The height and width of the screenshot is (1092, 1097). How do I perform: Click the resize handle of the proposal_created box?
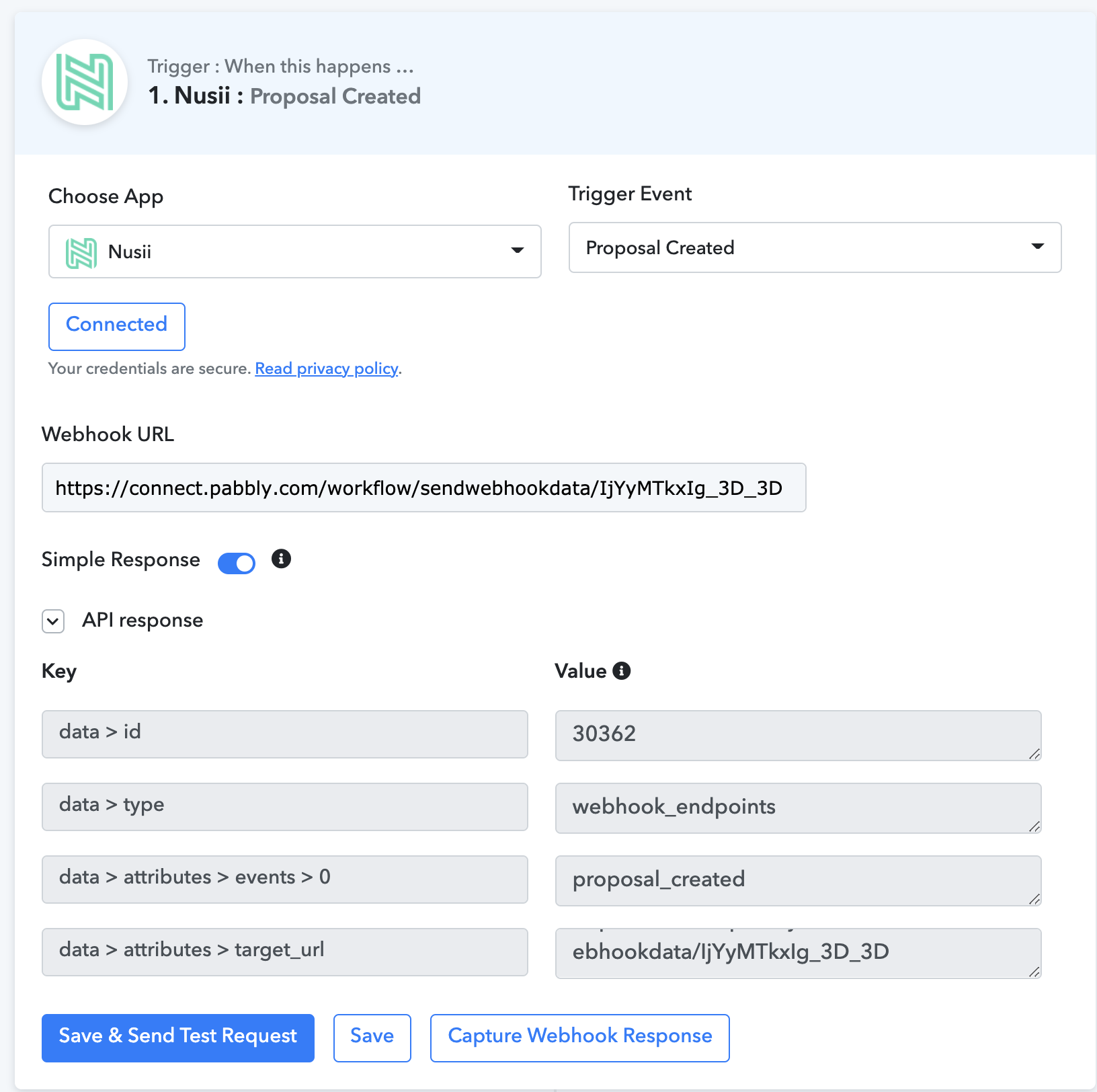pyautogui.click(x=1034, y=899)
